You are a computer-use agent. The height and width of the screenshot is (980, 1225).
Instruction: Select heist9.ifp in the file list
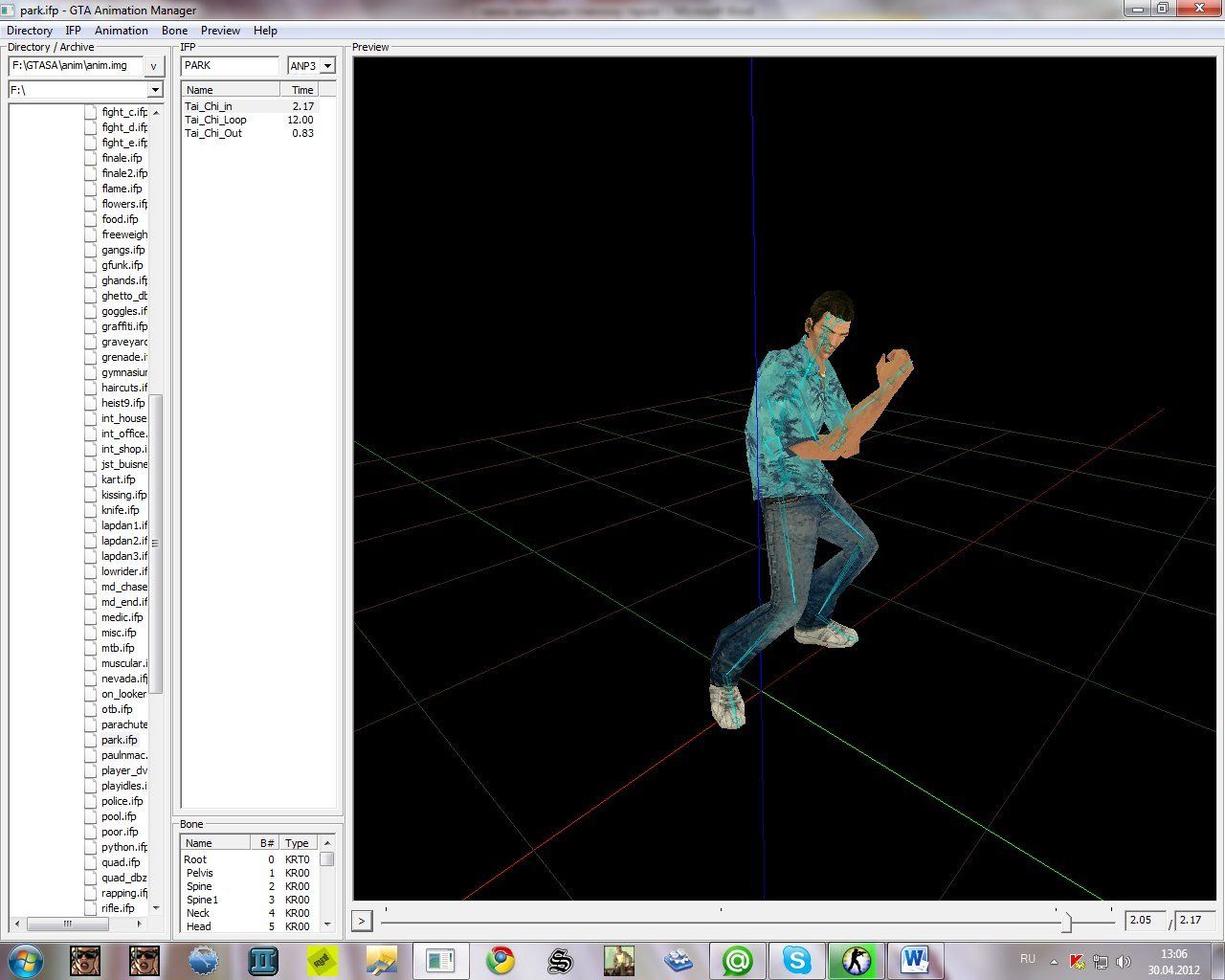[x=123, y=403]
